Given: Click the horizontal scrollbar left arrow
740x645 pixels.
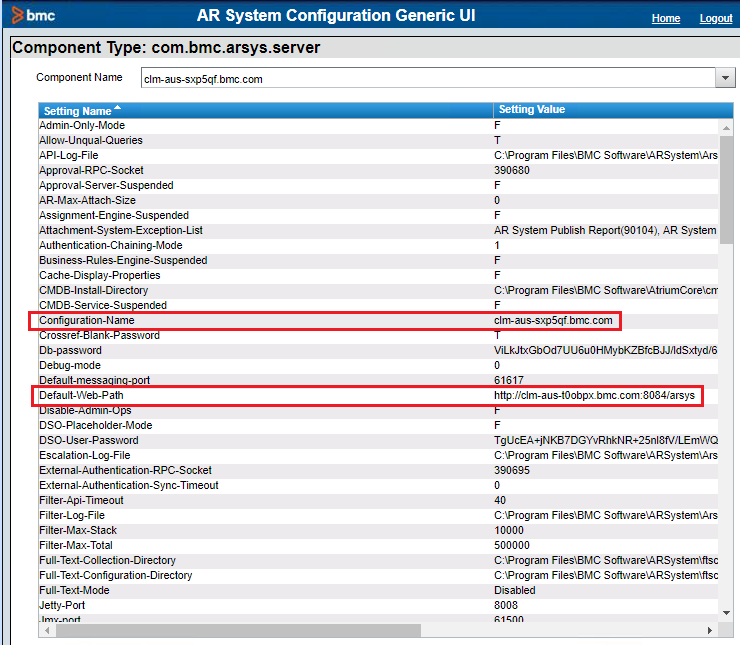Looking at the screenshot, I should 47,630.
